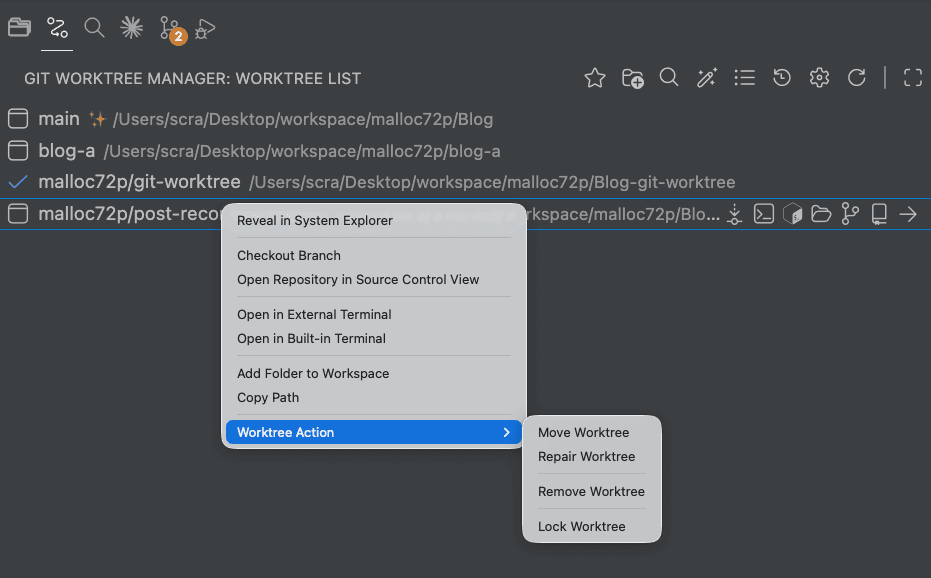Click the history clock icon in the toolbar

pyautogui.click(x=782, y=78)
